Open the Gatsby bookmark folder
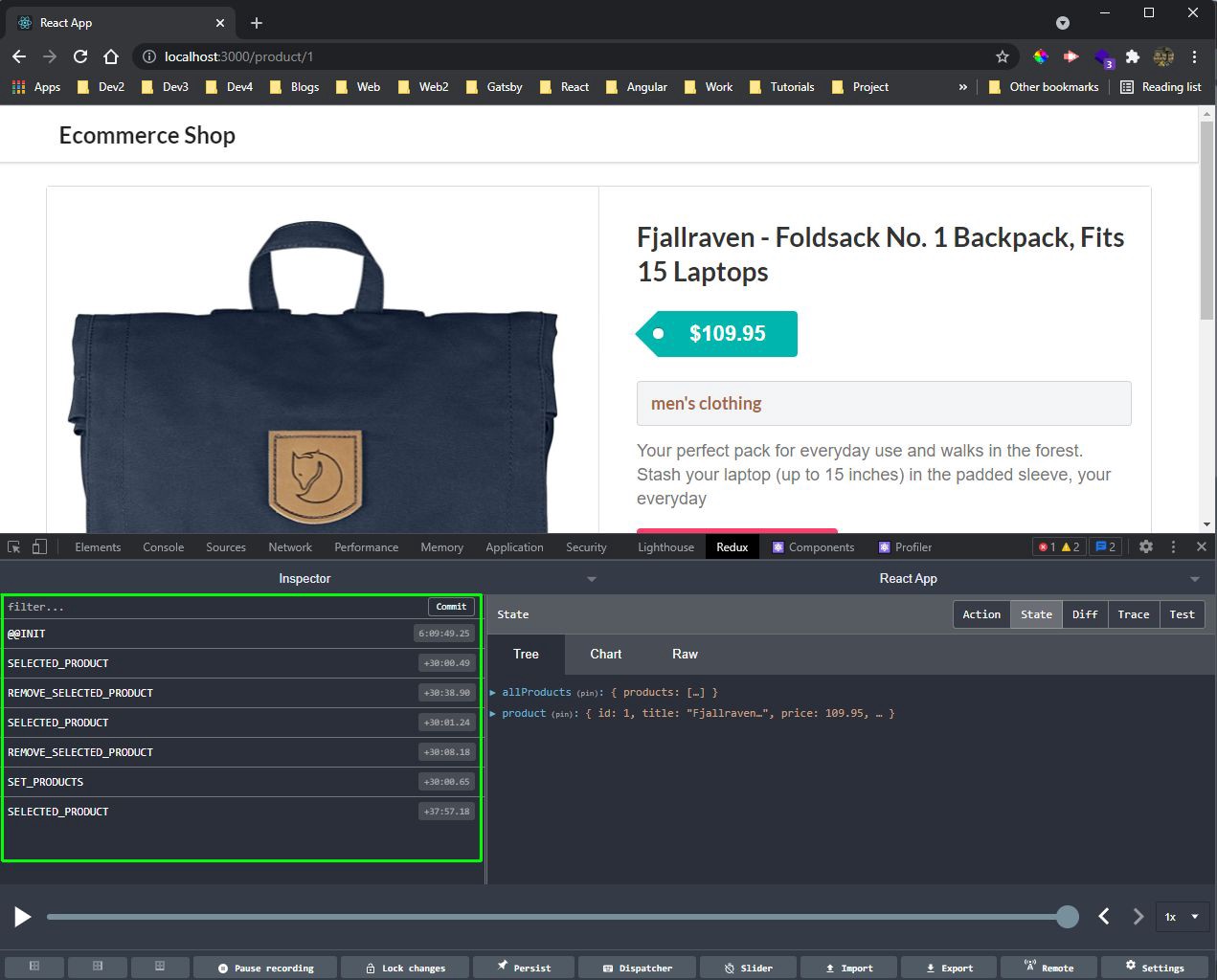 click(494, 86)
